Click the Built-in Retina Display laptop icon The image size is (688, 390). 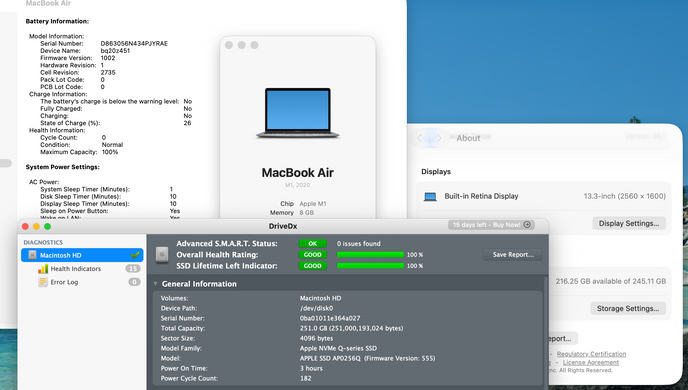(430, 197)
